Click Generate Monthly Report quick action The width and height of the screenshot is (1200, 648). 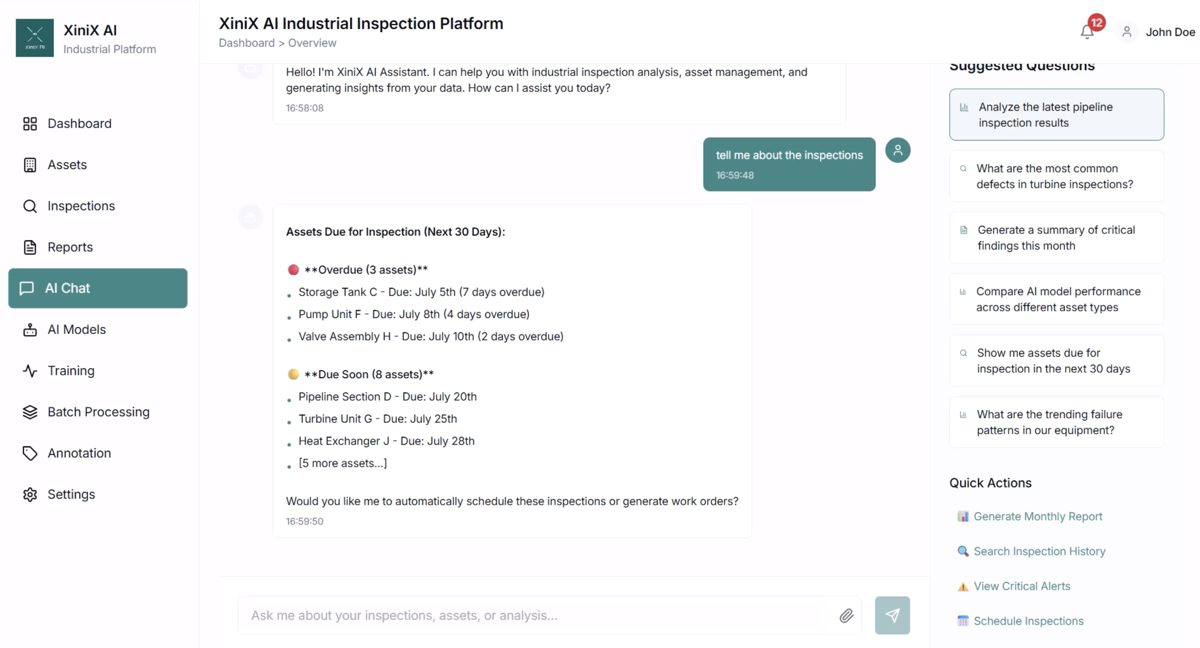(x=1036, y=516)
